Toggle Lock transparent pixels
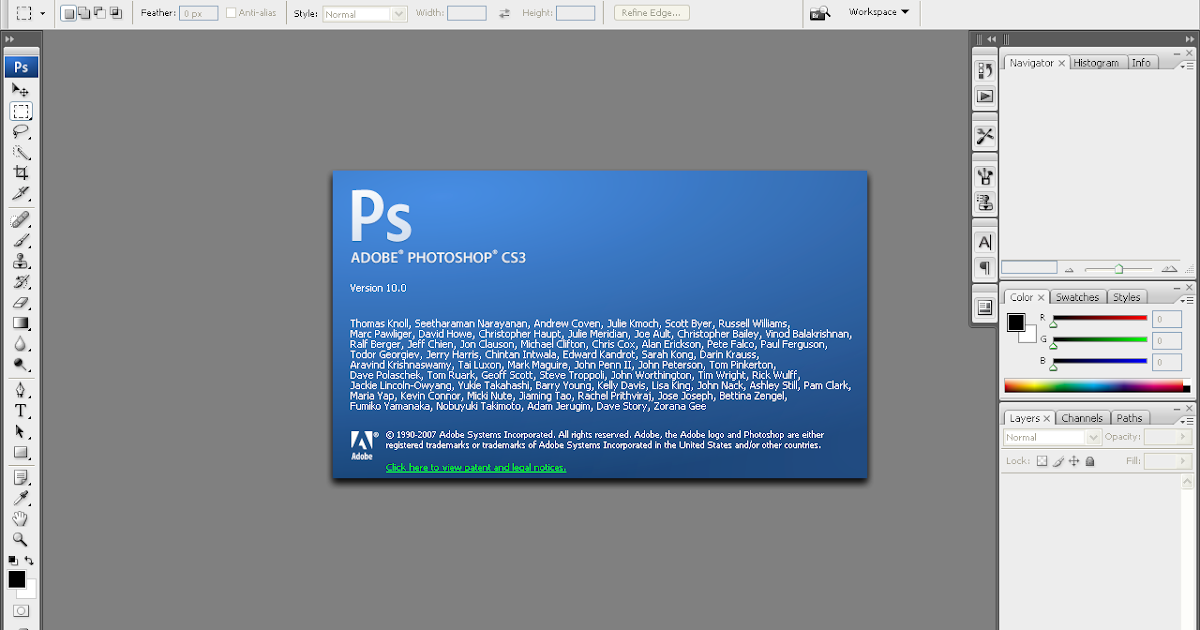Screen dimensions: 1200x630 [x=1042, y=461]
